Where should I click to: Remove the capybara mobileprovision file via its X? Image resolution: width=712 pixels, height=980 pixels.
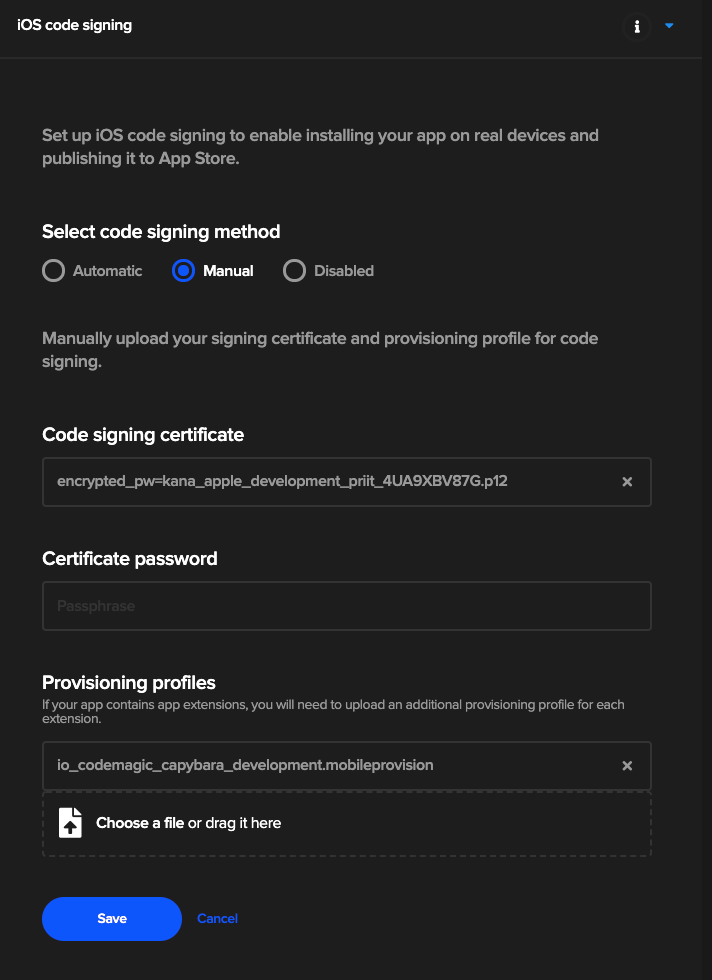coord(627,765)
